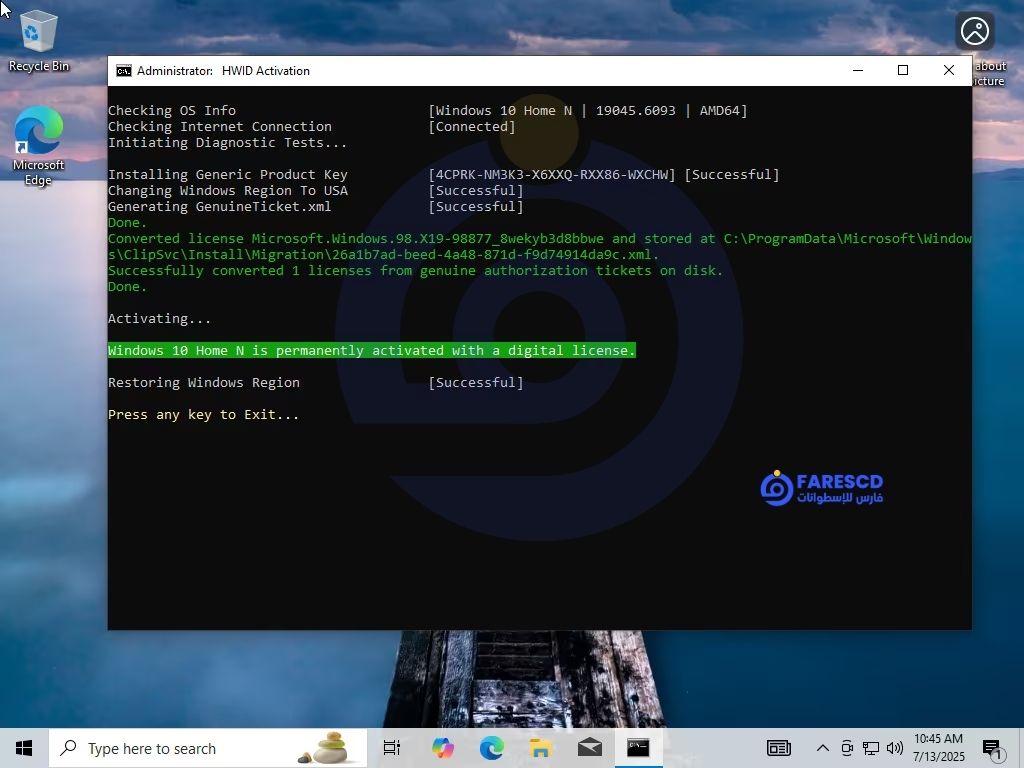Click 'Generating GenuineTicket.xml' text
Screen dimensions: 1024x768
219,206
